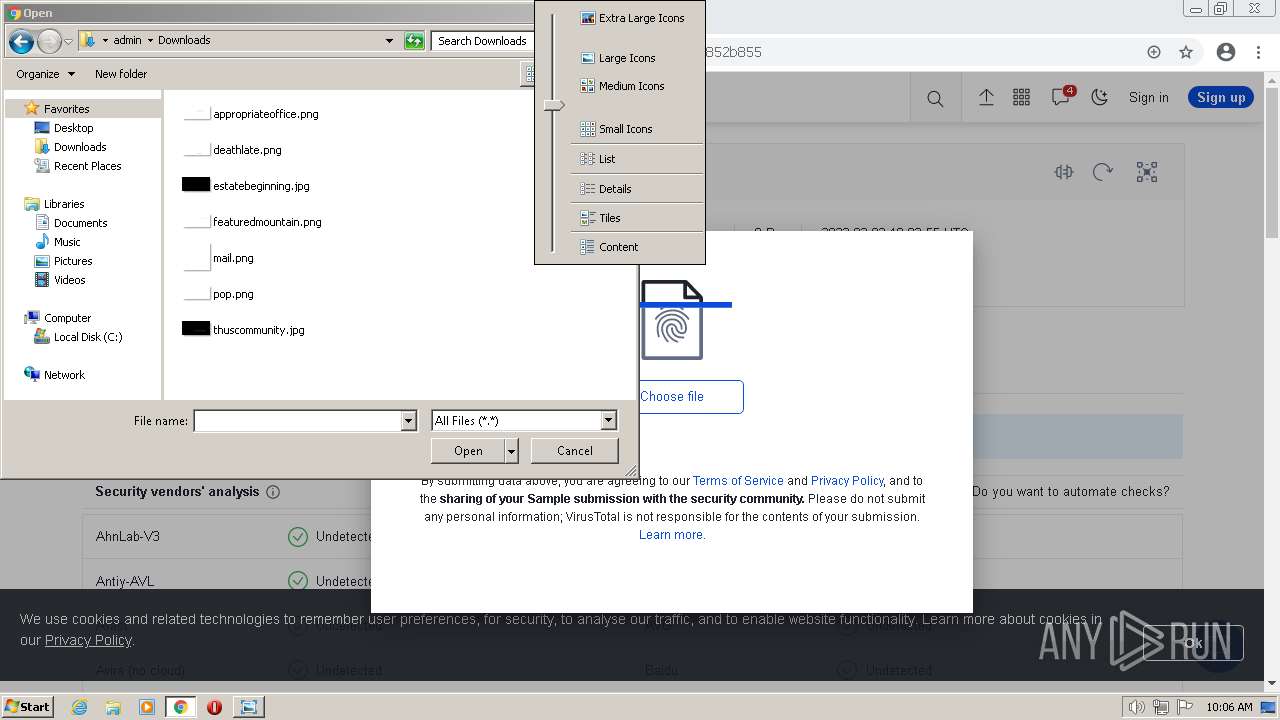This screenshot has width=1280, height=720.
Task: Open VirusTotal search icon
Action: pos(935,98)
